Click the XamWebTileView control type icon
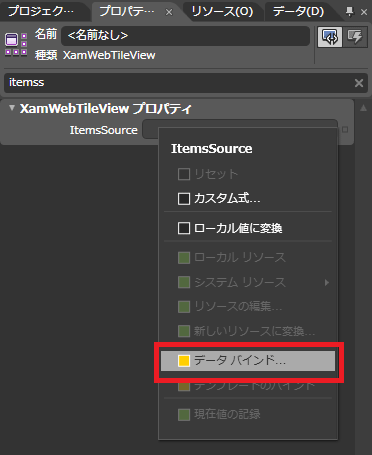Image resolution: width=372 pixels, height=455 pixels. 16,44
